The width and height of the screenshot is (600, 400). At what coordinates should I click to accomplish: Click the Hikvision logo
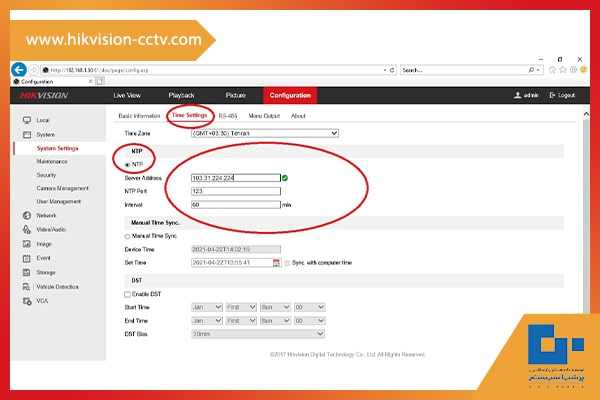coord(44,95)
